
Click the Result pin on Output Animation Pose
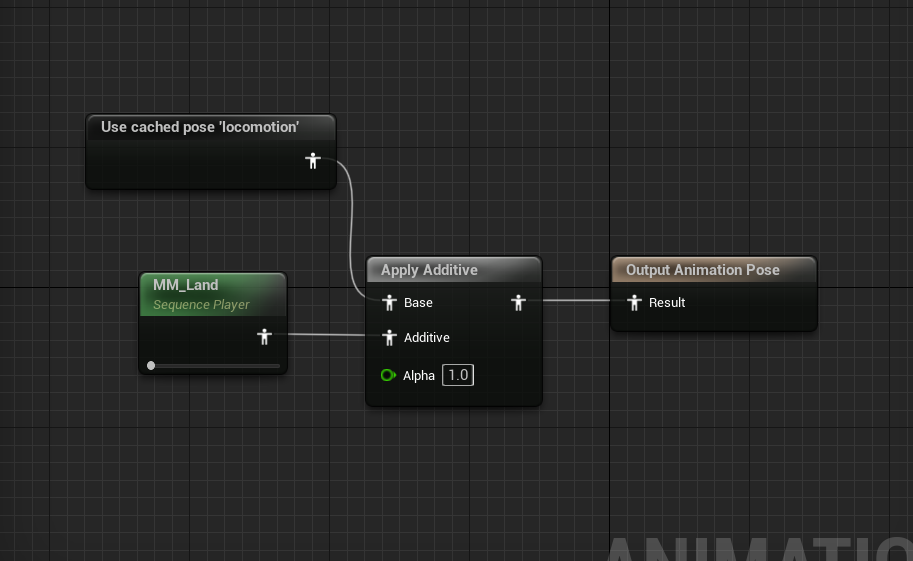click(635, 302)
